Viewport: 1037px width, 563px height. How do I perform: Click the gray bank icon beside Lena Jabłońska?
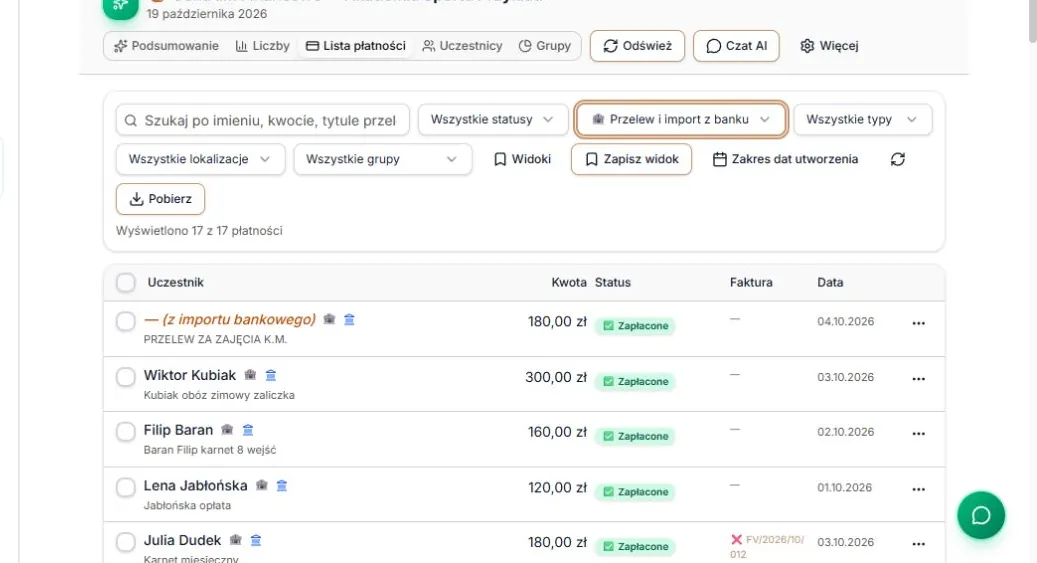click(261, 486)
